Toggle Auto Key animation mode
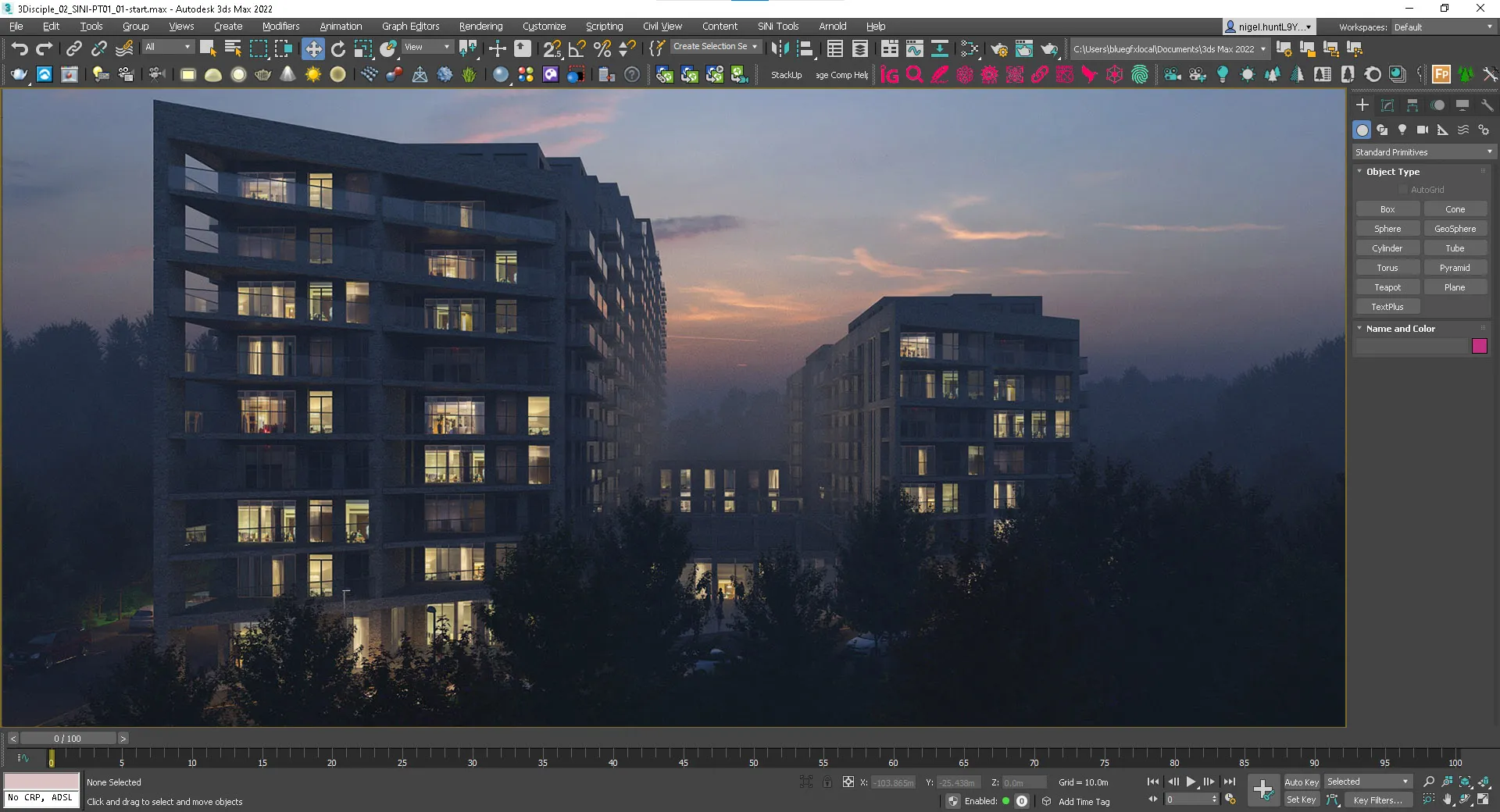 (x=1302, y=782)
